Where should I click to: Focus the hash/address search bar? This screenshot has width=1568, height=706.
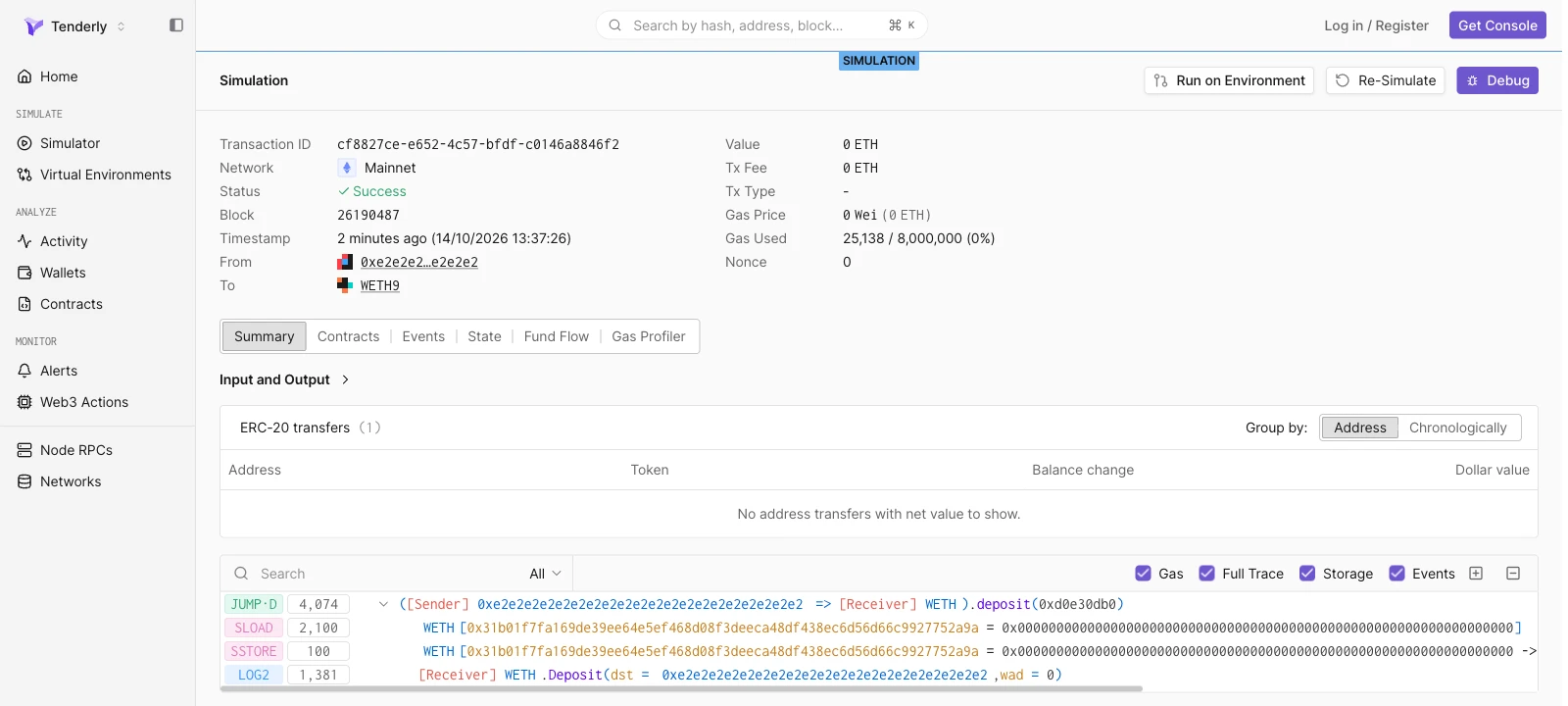tap(761, 25)
